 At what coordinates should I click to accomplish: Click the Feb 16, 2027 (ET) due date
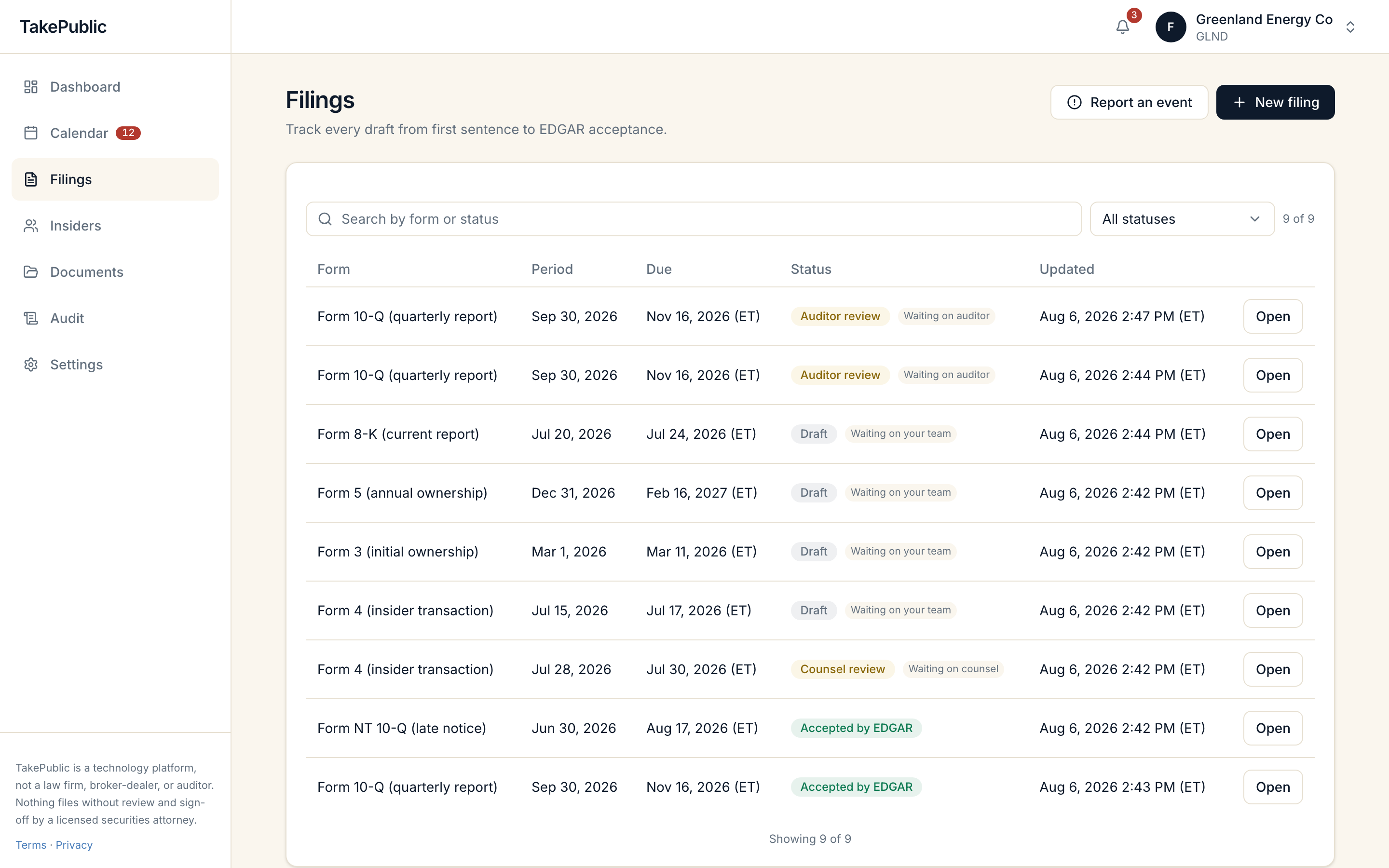click(x=701, y=493)
